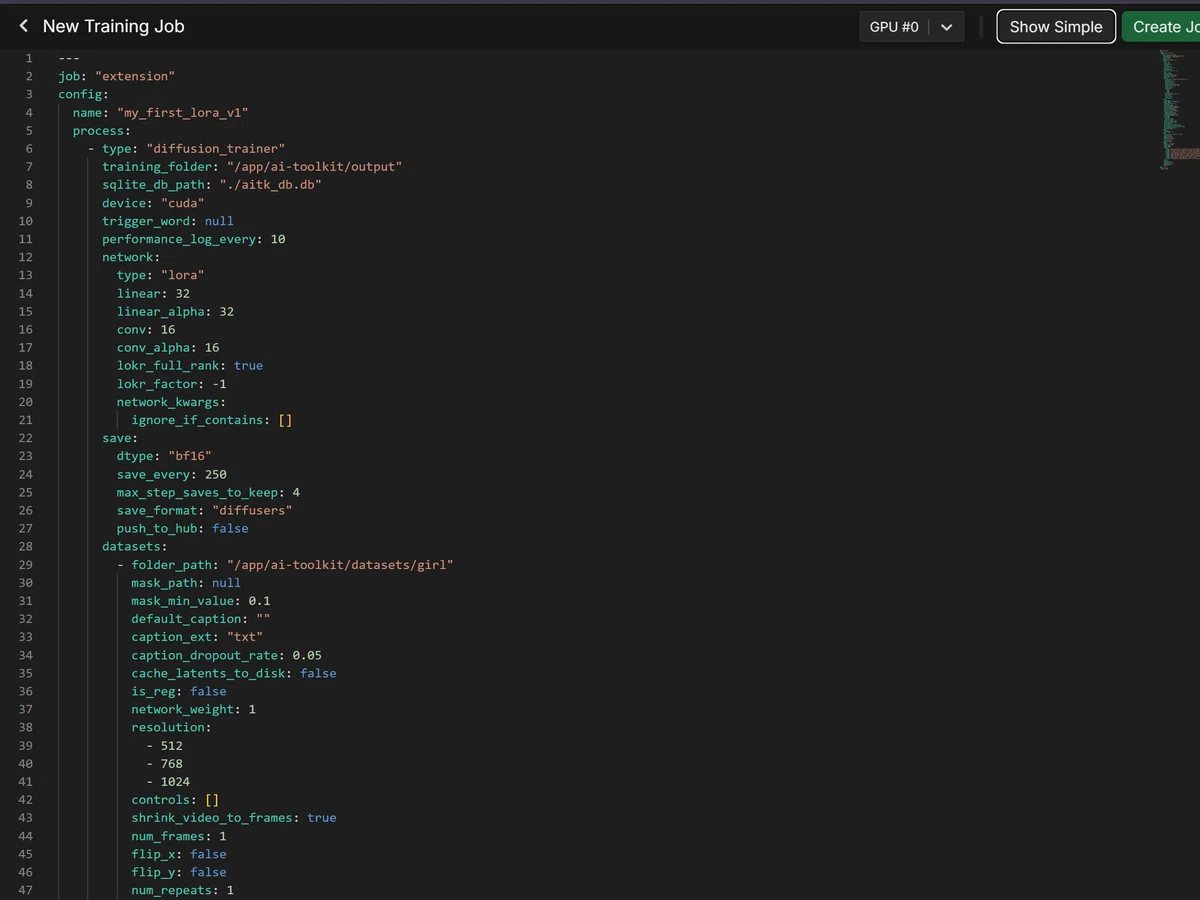
Task: Click the conv_alpha: 16 line
Action: [x=168, y=348]
